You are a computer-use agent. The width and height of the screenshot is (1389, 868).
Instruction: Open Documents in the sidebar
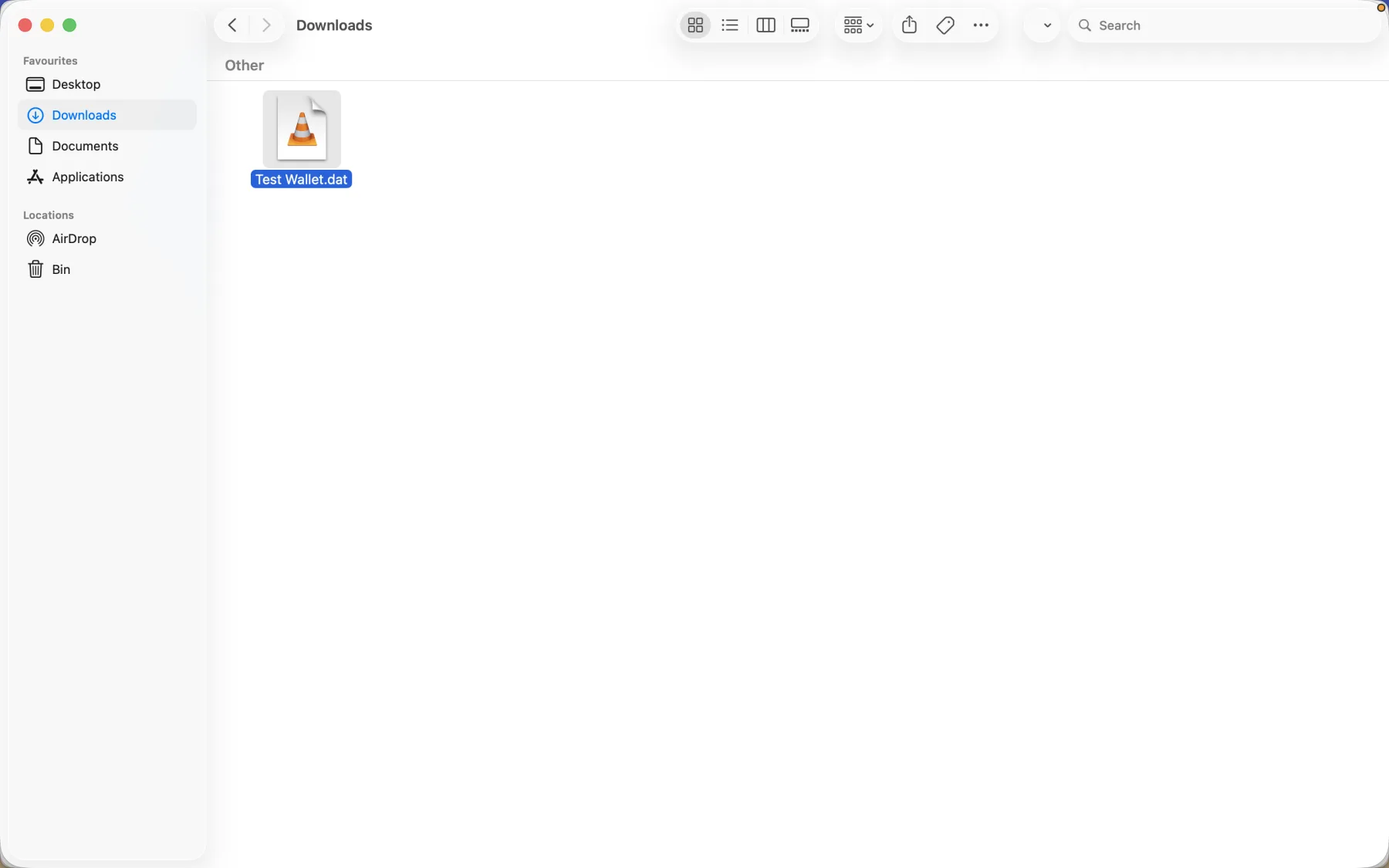click(106, 146)
